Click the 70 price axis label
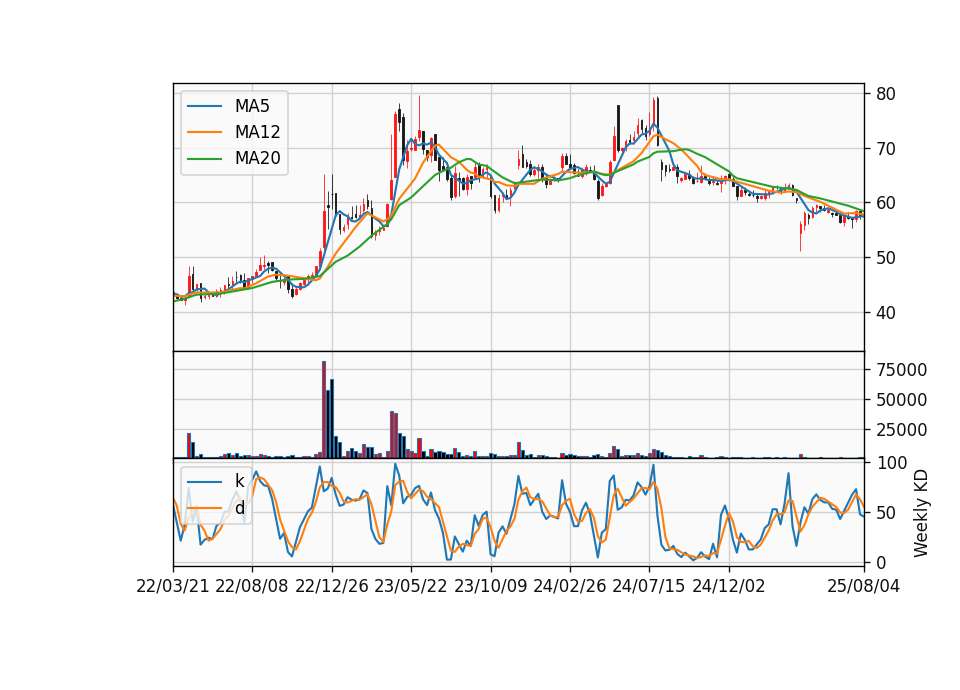This screenshot has height=690, width=960. 886,149
